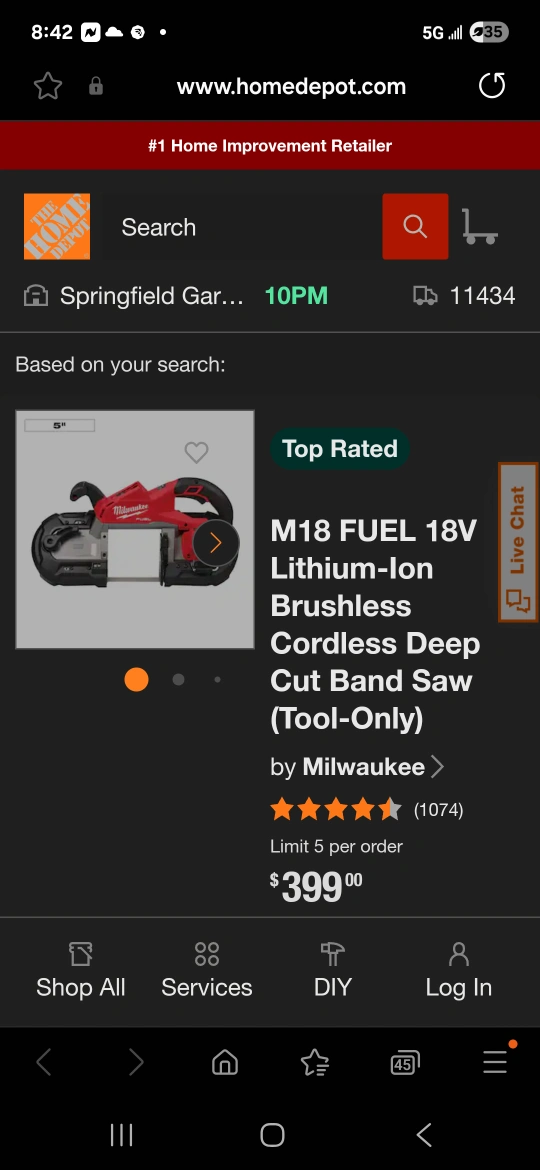Open Live Chat side button

518,542
